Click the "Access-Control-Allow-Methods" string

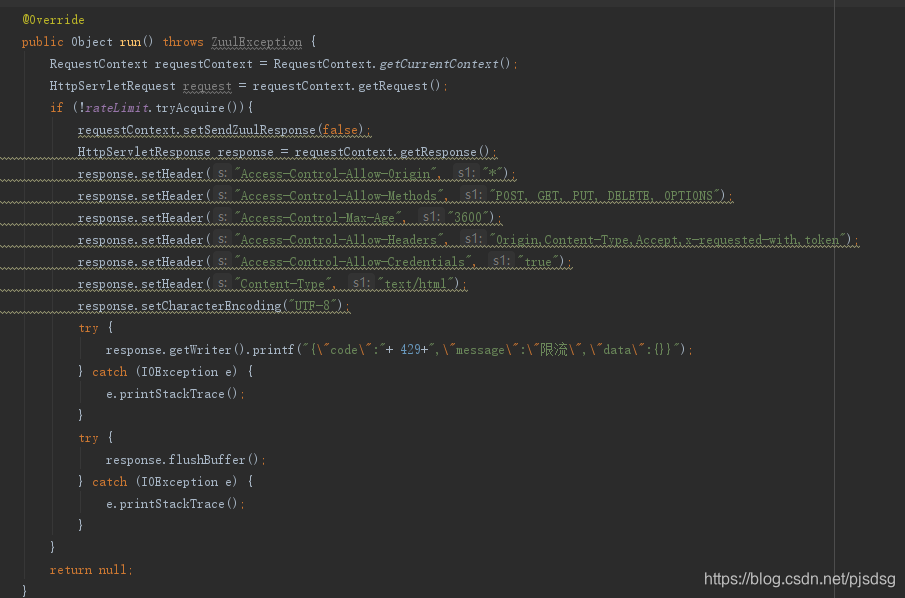click(x=339, y=196)
